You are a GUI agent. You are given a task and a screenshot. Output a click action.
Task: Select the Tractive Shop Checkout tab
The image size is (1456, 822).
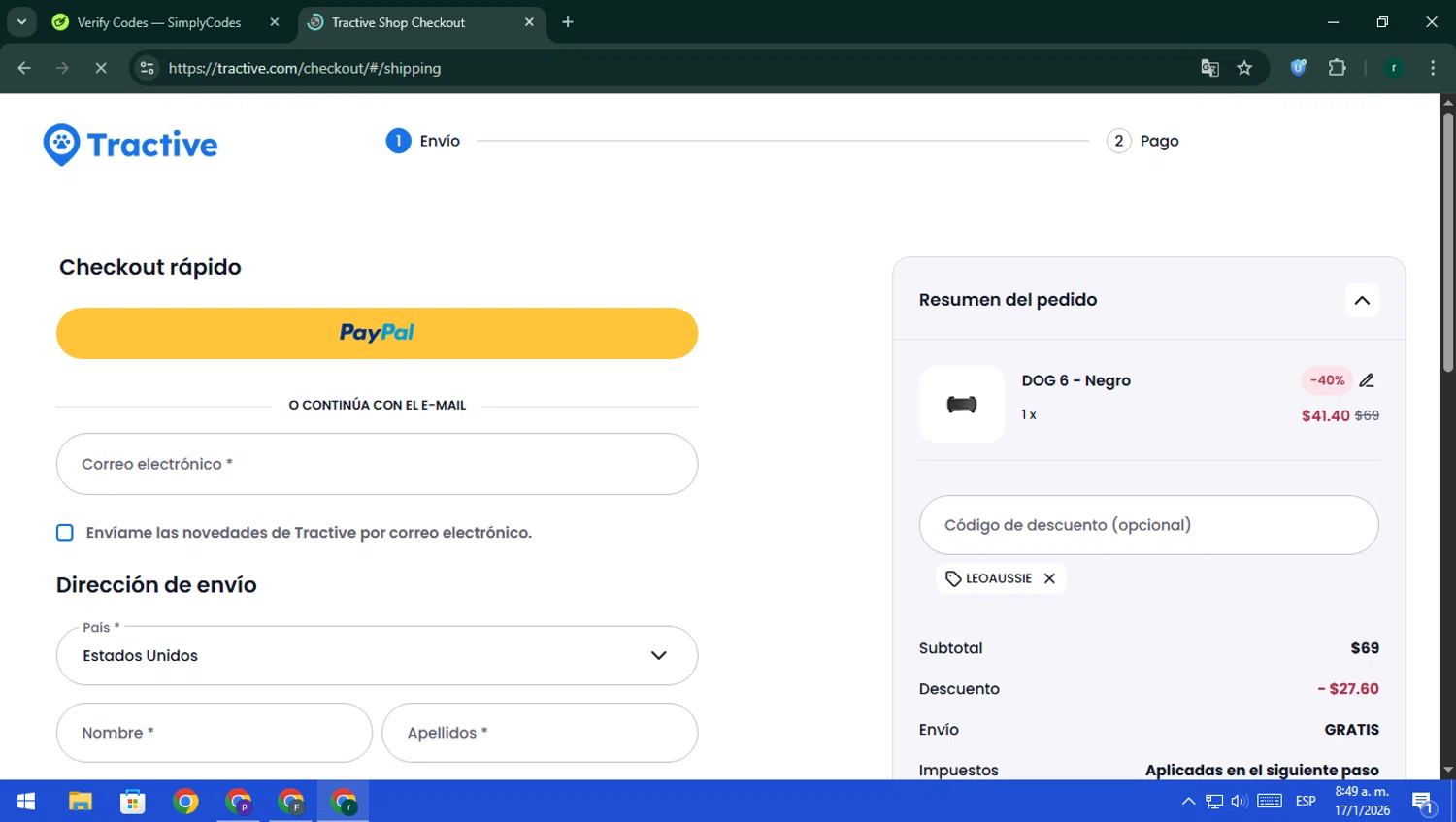click(398, 22)
